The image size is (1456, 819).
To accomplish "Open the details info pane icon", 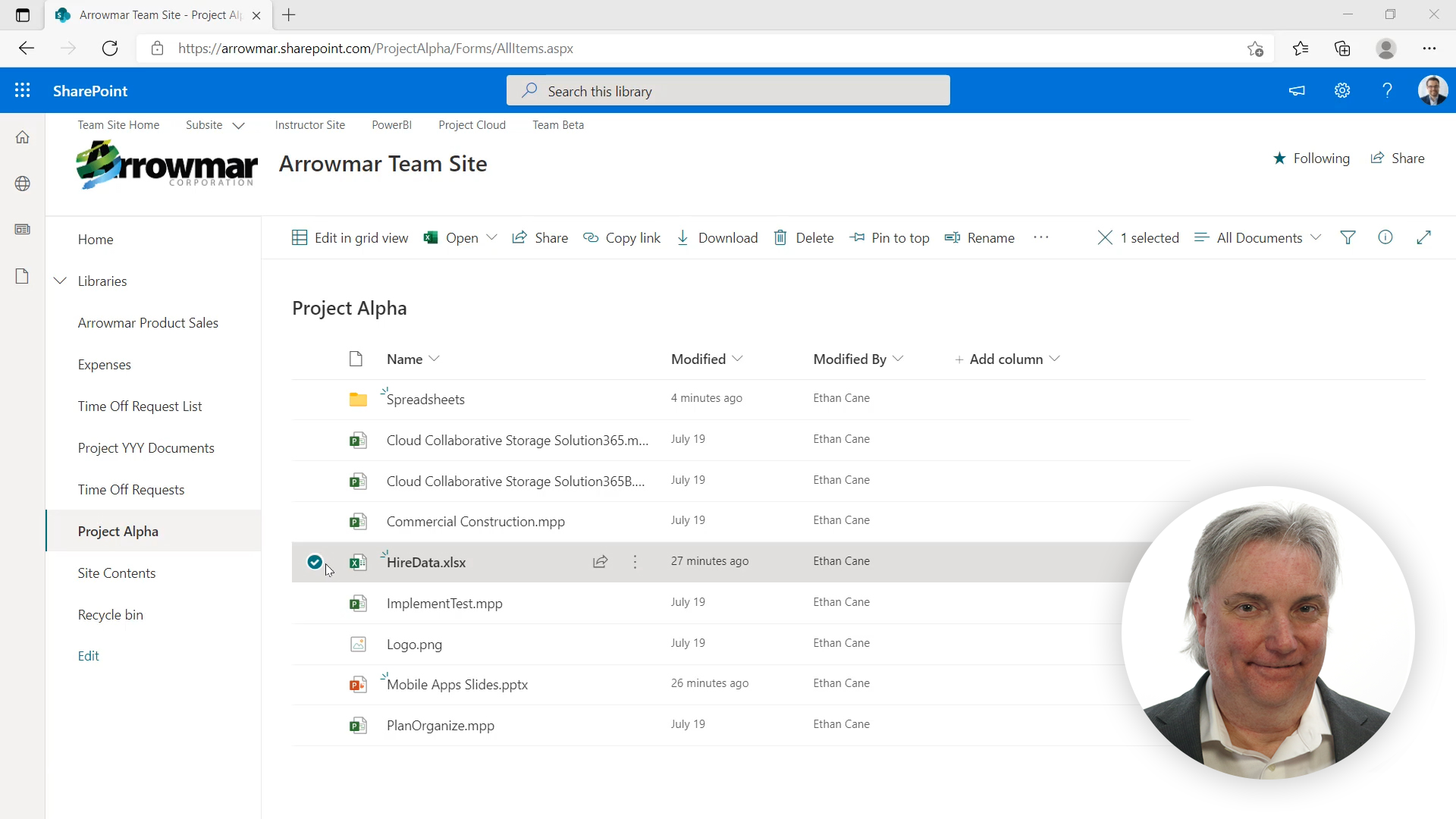I will click(x=1385, y=237).
